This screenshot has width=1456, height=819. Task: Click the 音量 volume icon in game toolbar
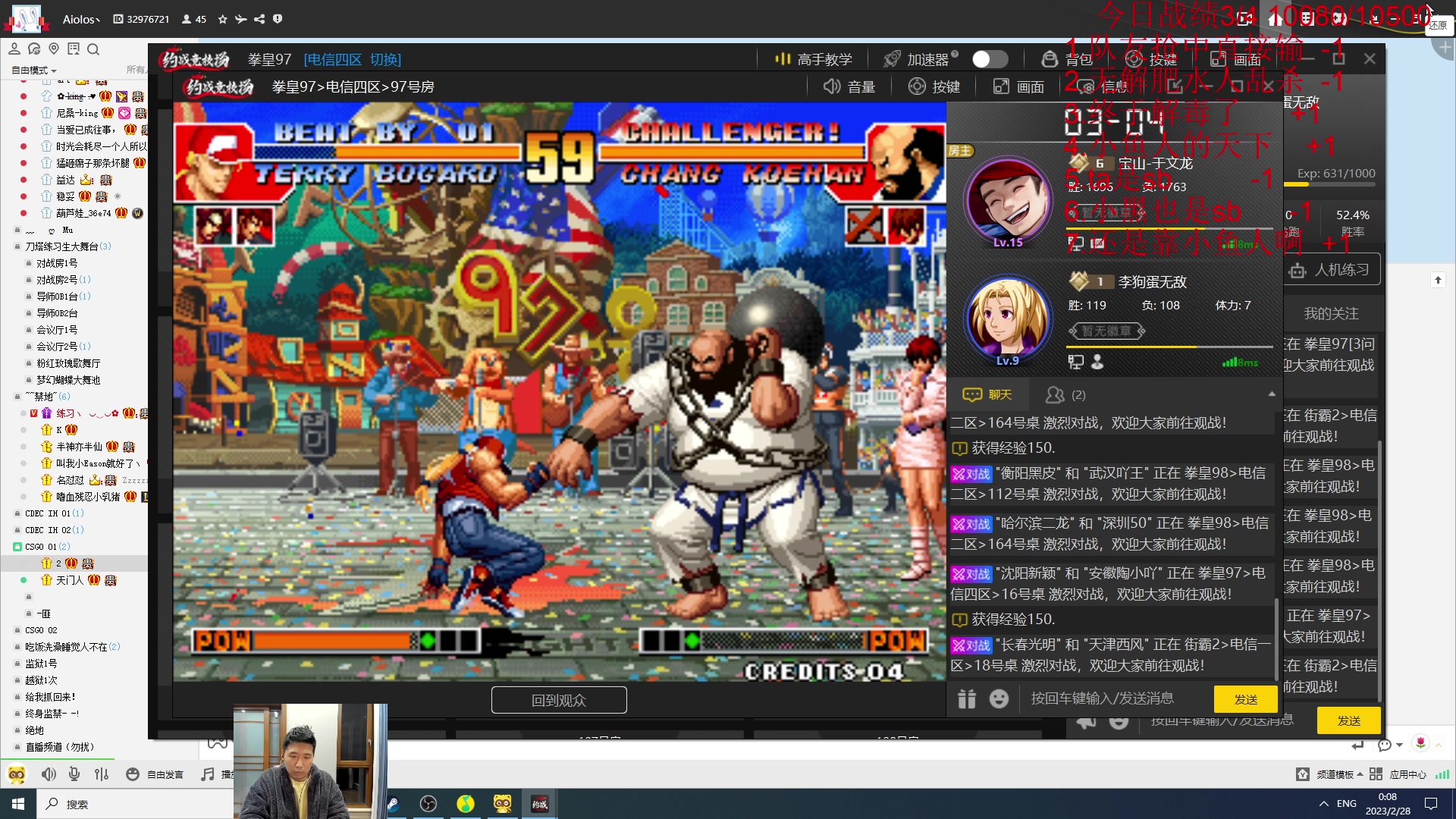[832, 86]
